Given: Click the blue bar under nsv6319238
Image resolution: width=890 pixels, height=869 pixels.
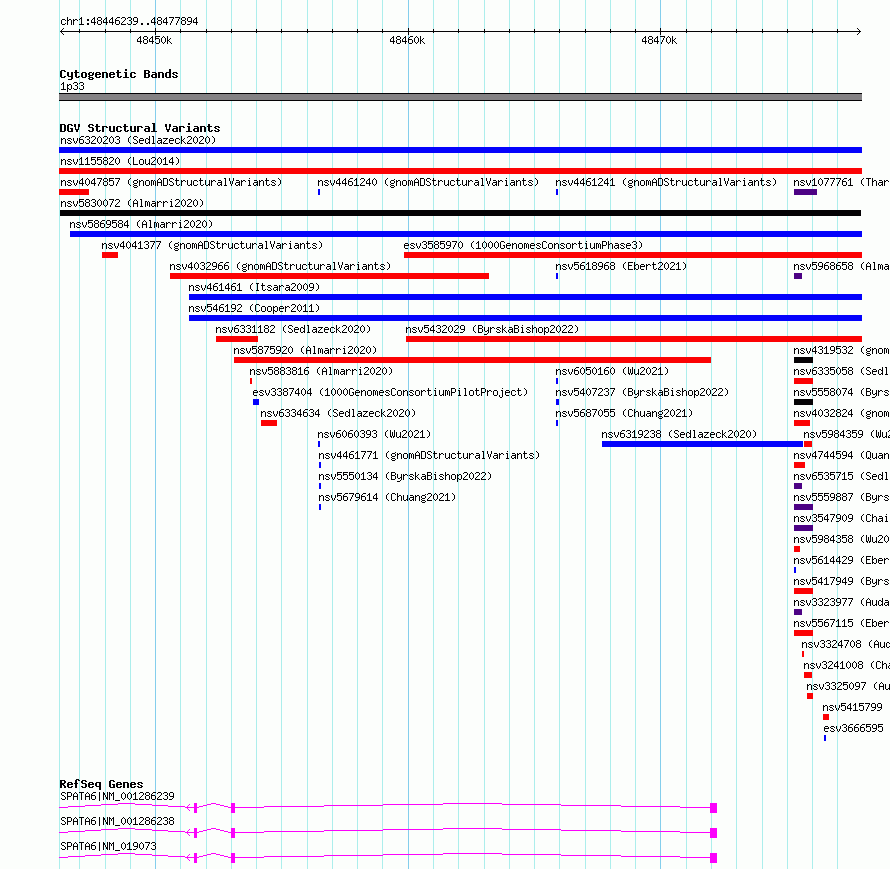Looking at the screenshot, I should click(702, 444).
